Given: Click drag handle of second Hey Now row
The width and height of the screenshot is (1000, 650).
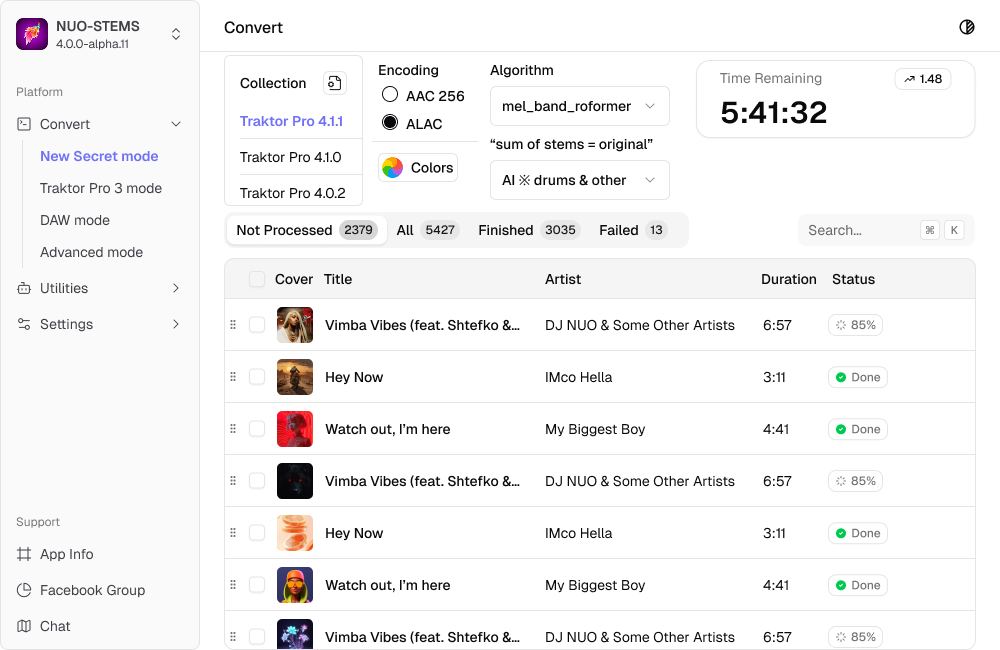Looking at the screenshot, I should click(x=233, y=533).
